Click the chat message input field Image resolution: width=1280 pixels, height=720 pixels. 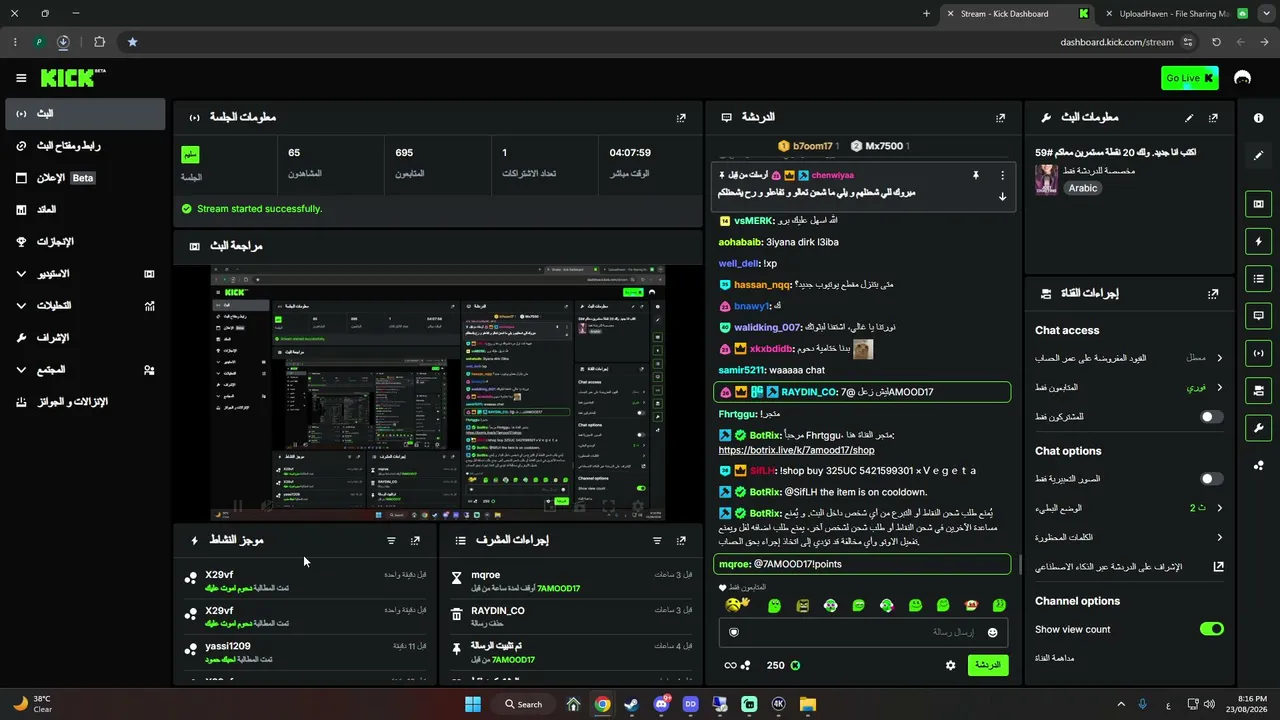(x=862, y=632)
